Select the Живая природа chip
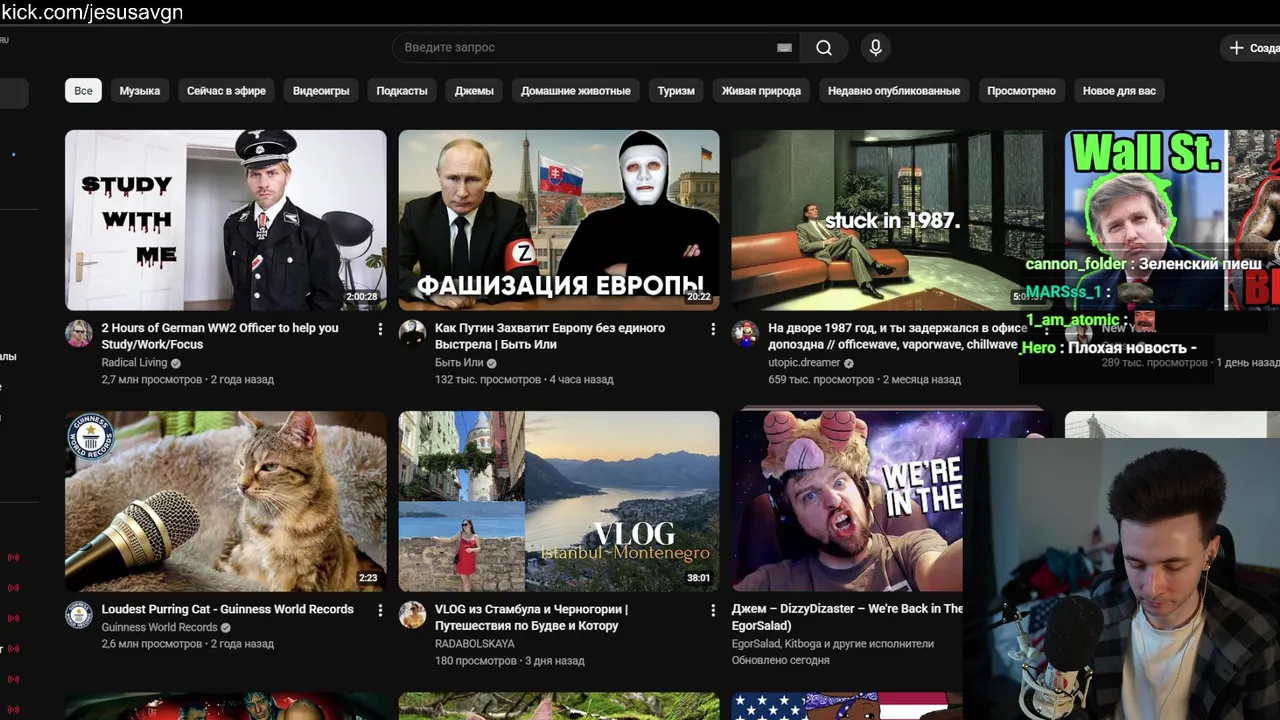Screen dimensions: 1280x720 pos(761,91)
